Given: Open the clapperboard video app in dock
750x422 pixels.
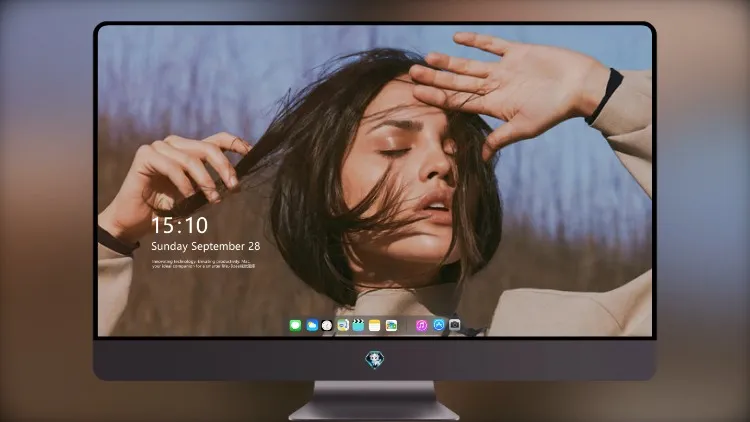Looking at the screenshot, I should (358, 325).
